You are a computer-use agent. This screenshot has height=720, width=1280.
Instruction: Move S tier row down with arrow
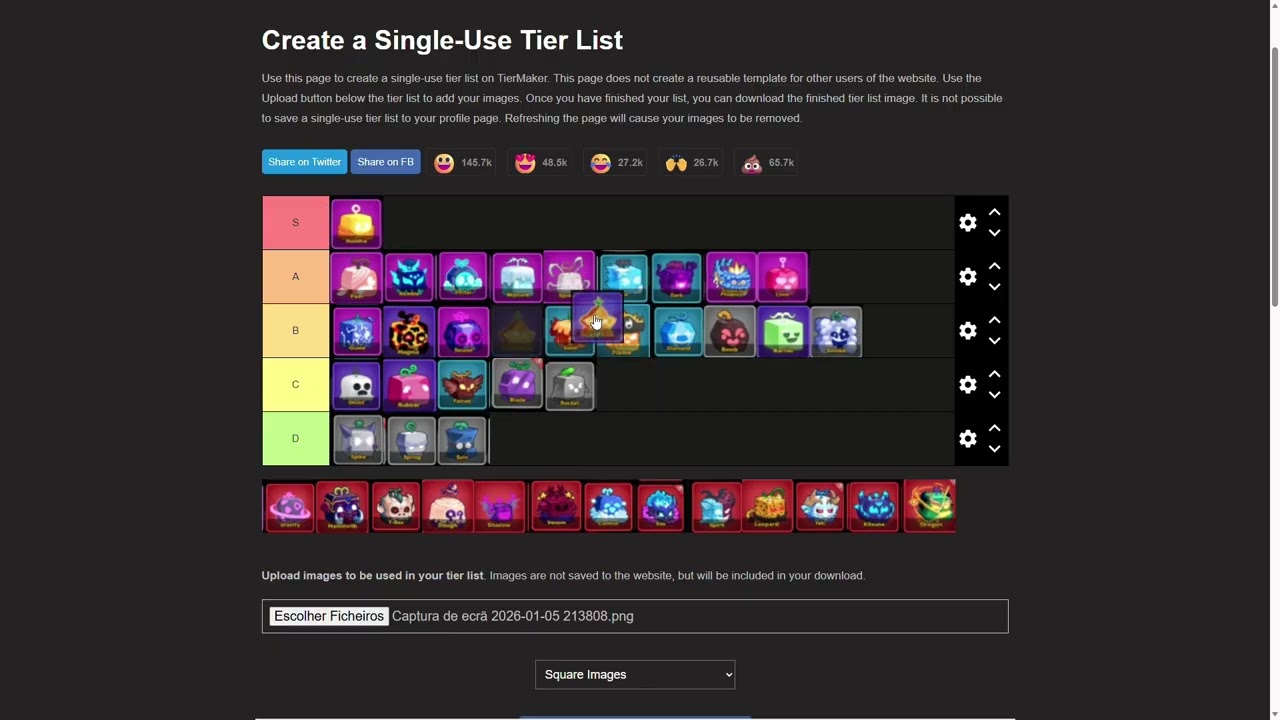[x=994, y=233]
